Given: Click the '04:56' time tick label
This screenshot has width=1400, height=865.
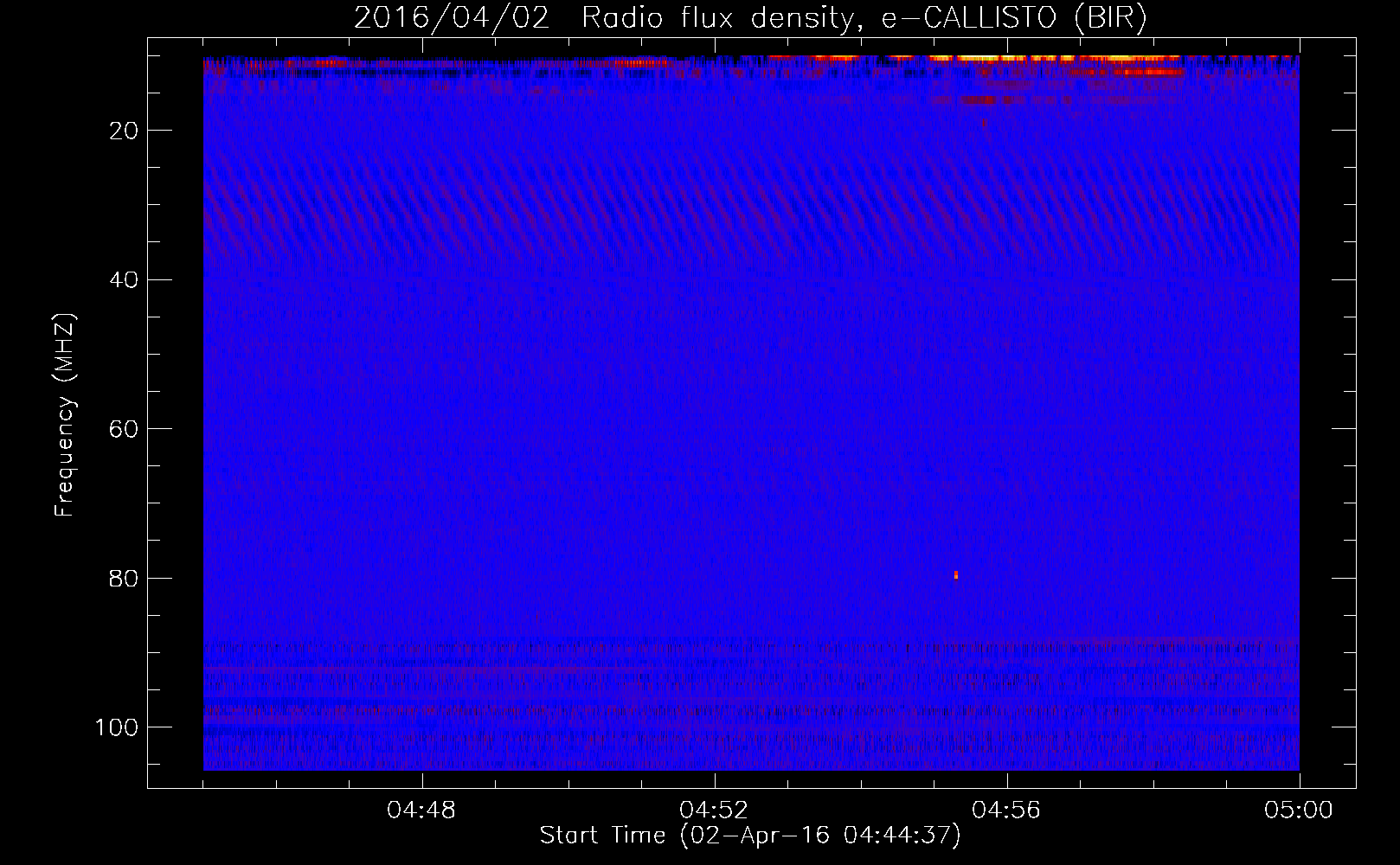Looking at the screenshot, I should (1006, 811).
